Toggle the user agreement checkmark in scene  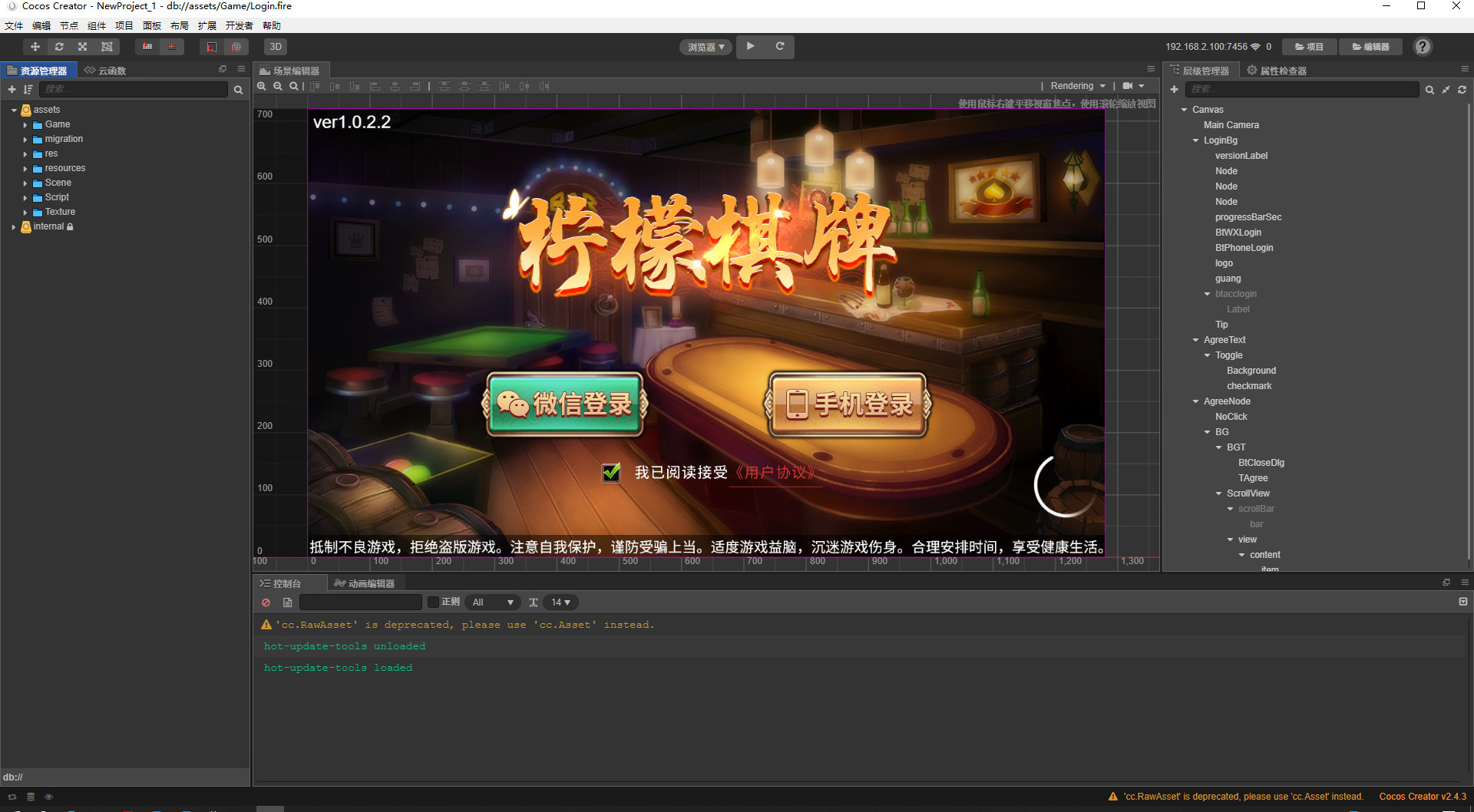pyautogui.click(x=611, y=472)
